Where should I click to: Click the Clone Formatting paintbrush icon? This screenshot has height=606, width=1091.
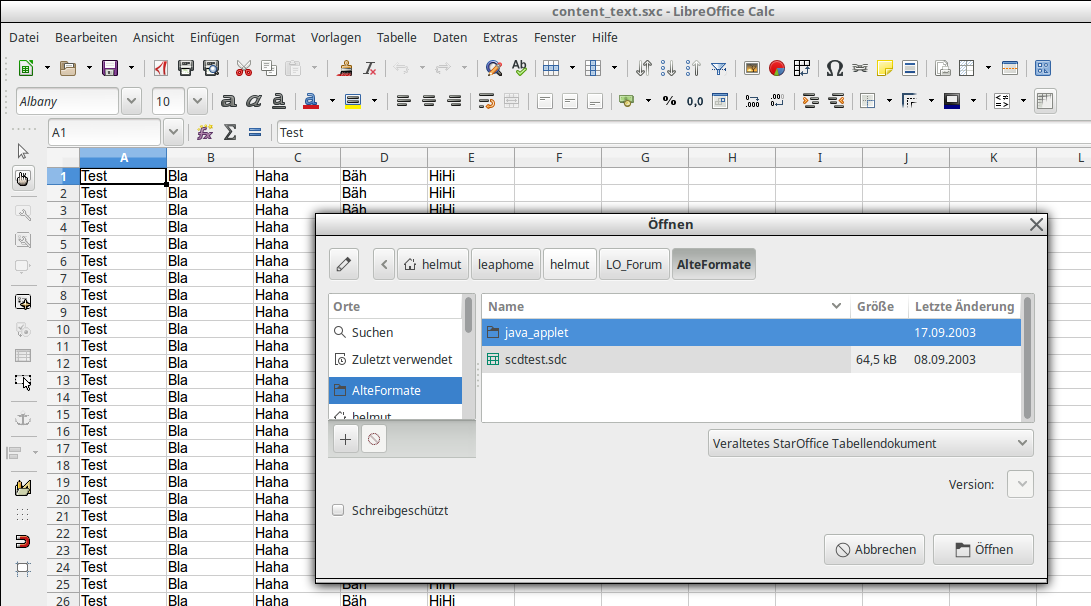pyautogui.click(x=345, y=68)
